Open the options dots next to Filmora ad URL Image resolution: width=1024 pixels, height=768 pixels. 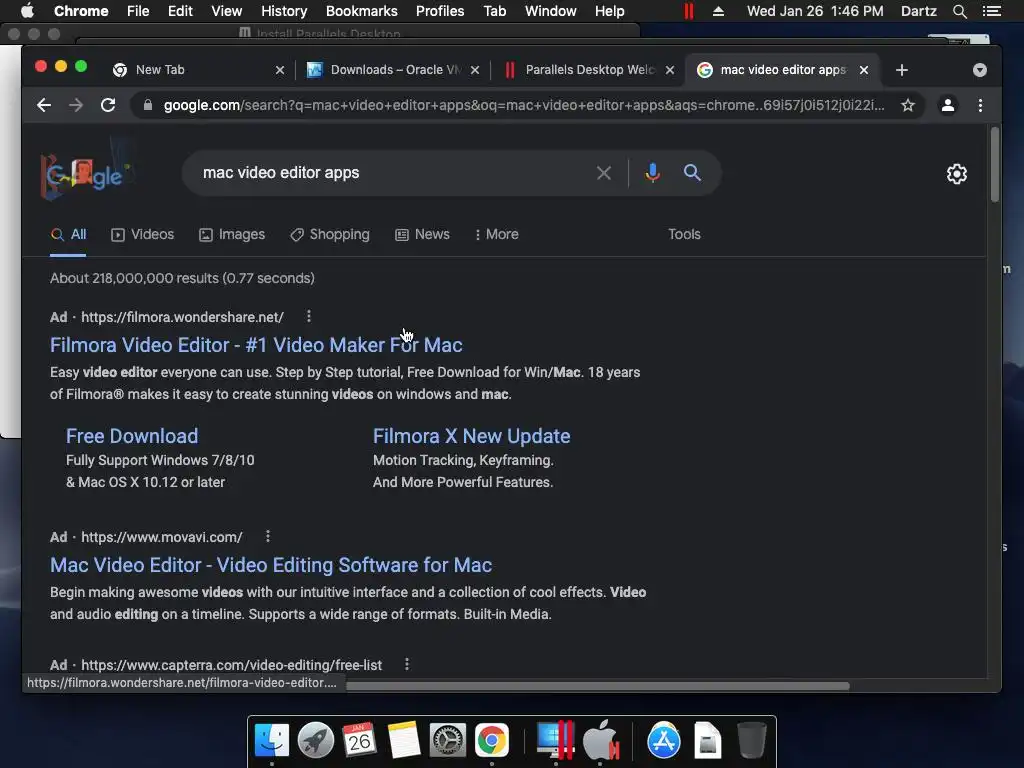coord(309,317)
